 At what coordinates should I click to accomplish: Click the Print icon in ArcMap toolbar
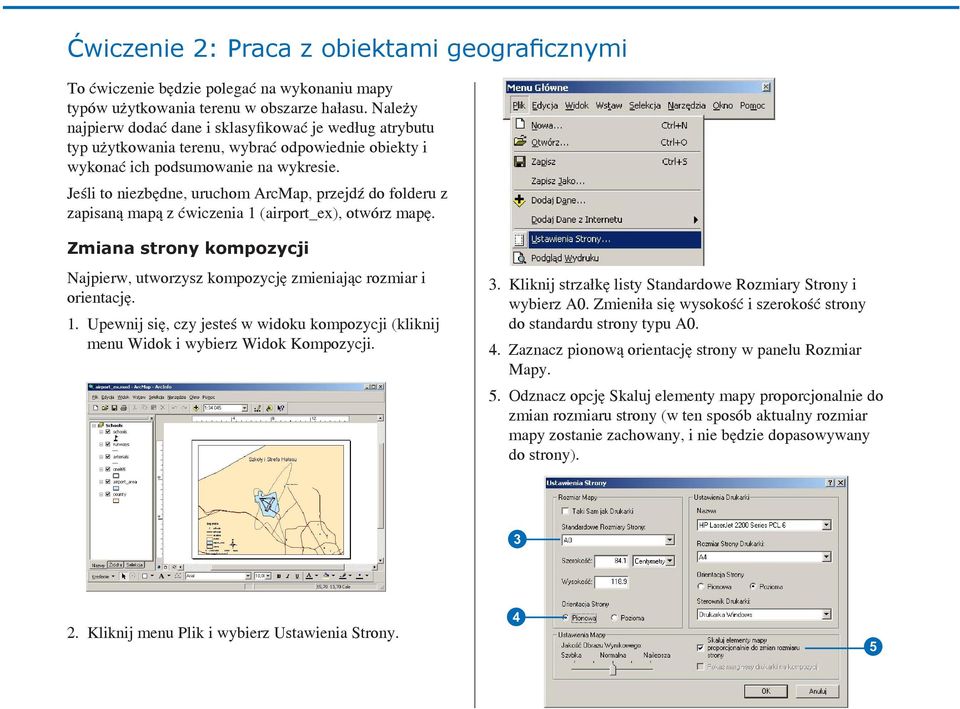[x=124, y=408]
